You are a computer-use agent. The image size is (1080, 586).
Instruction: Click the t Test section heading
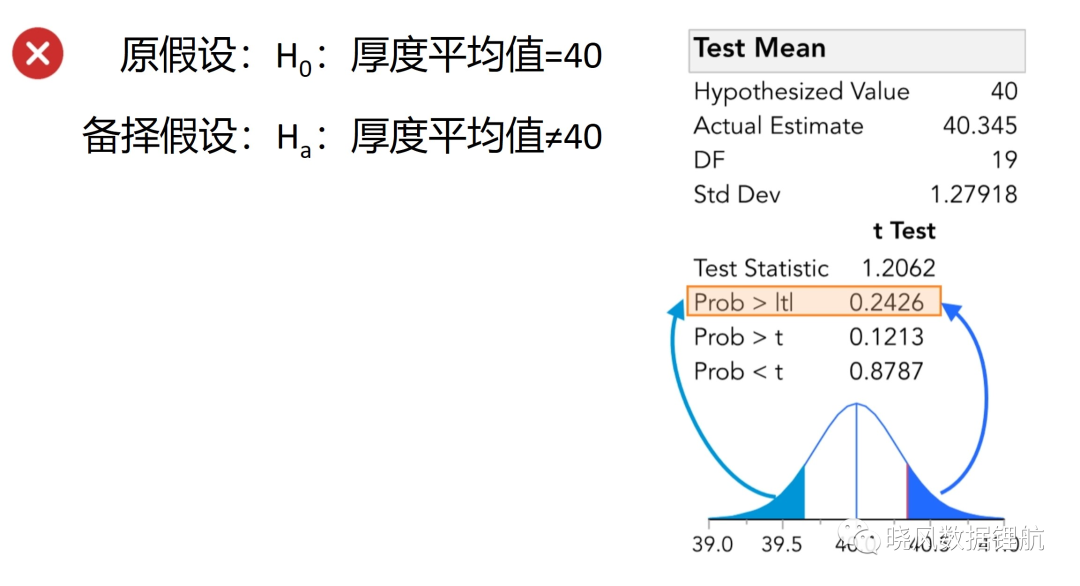tap(904, 231)
